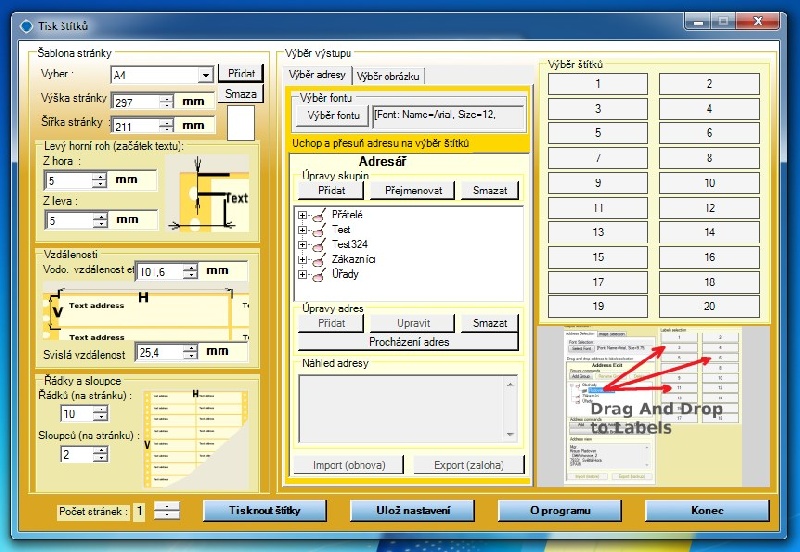Select label slot 8

pyautogui.click(x=709, y=158)
